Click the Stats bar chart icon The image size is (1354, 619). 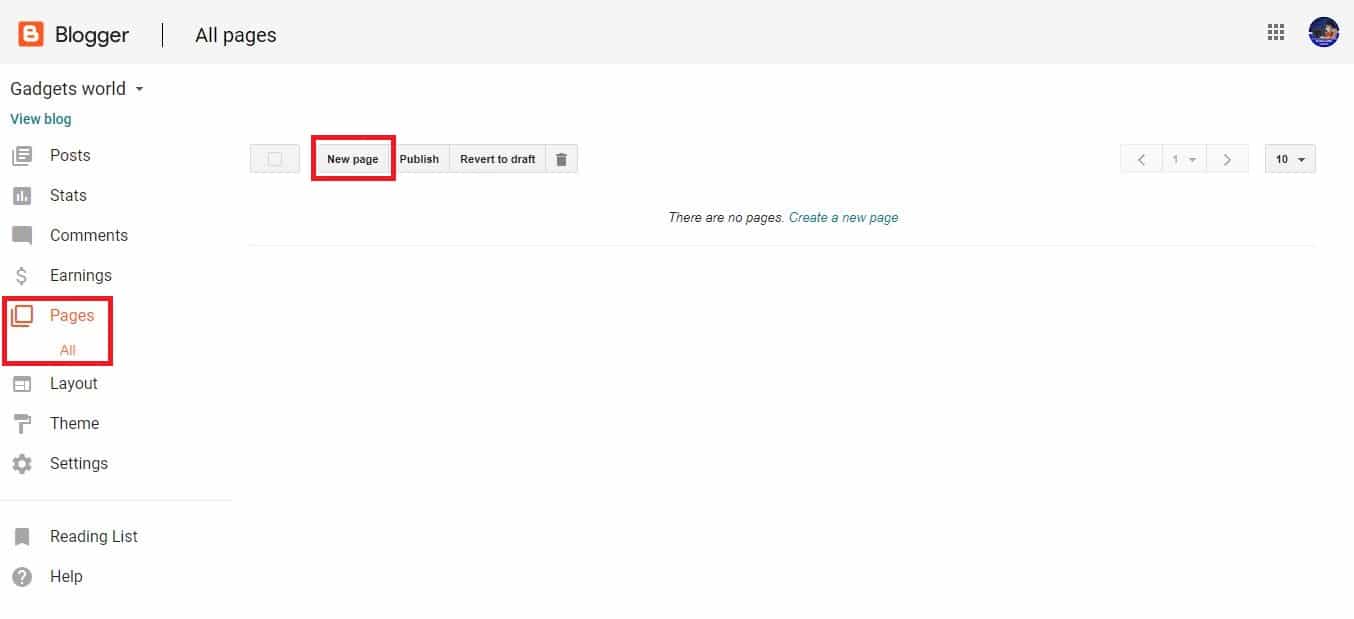click(21, 196)
